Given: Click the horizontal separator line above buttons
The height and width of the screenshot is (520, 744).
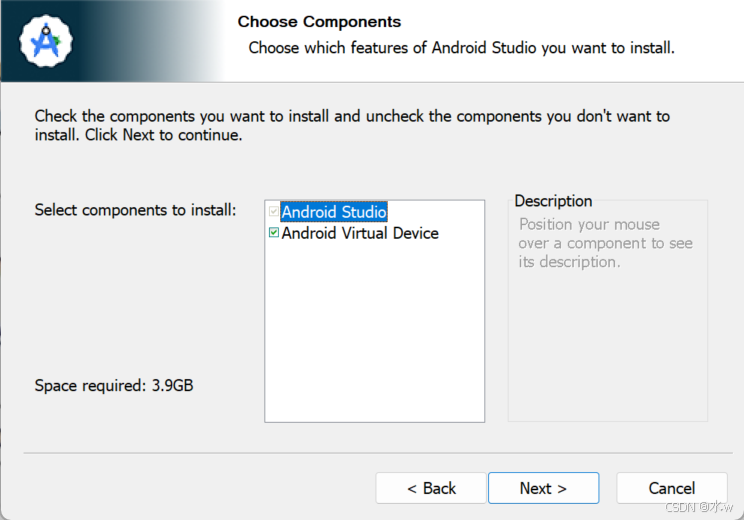Looking at the screenshot, I should tap(378, 453).
